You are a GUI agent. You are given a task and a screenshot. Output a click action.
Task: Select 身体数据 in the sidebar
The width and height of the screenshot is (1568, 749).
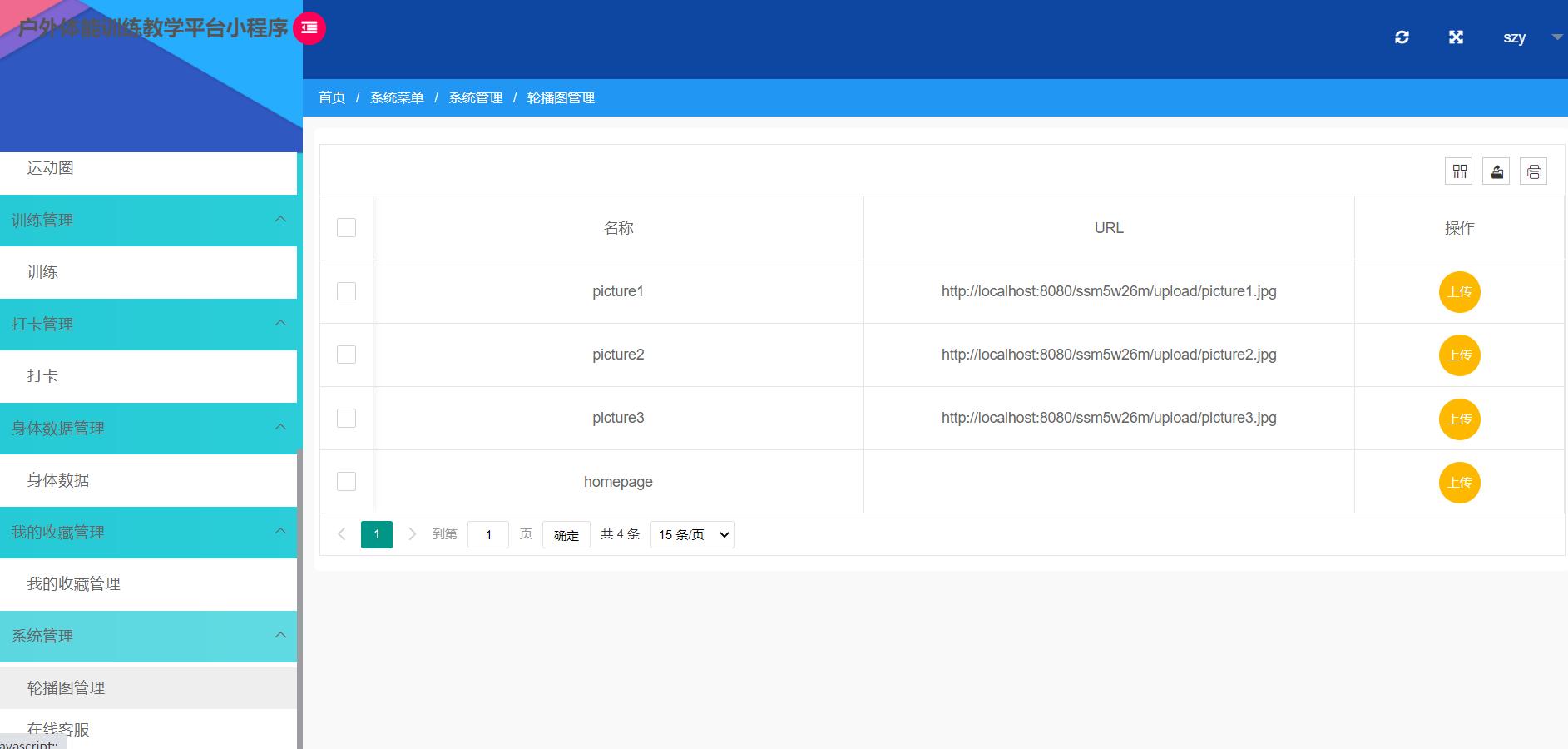click(x=58, y=480)
